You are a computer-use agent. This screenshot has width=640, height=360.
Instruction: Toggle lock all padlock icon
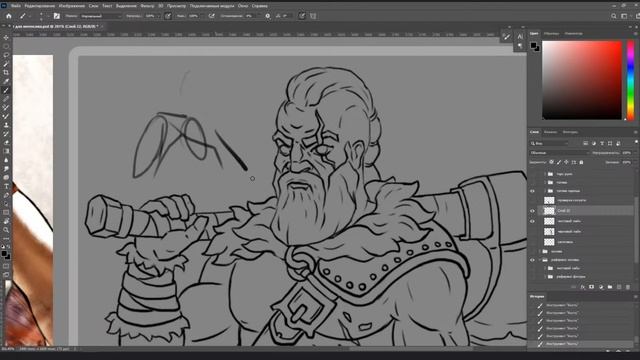tap(581, 162)
